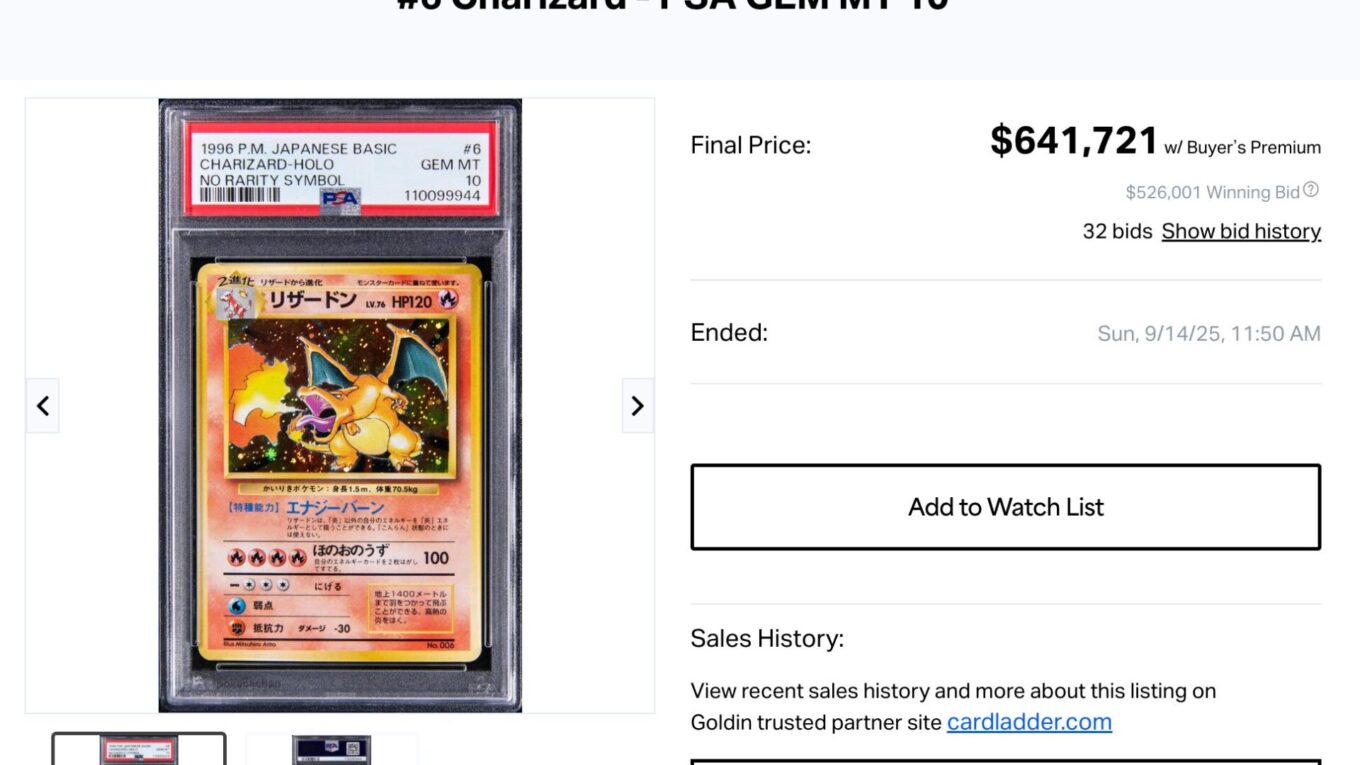Click the Charizard PSA GEM MT title heading
The width and height of the screenshot is (1360, 765).
pyautogui.click(x=672, y=4)
